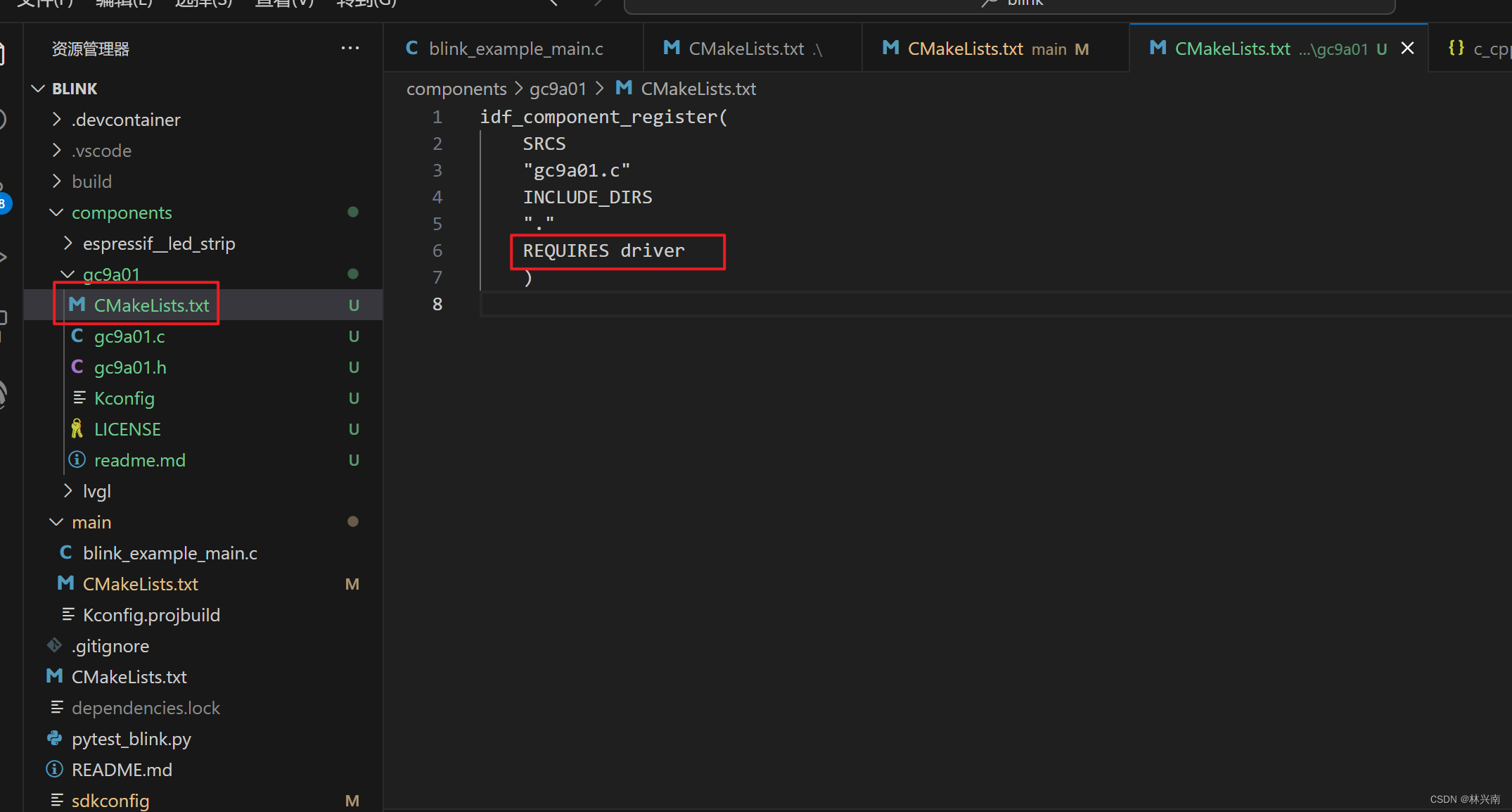Click the git icon beside .gitignore

(54, 645)
